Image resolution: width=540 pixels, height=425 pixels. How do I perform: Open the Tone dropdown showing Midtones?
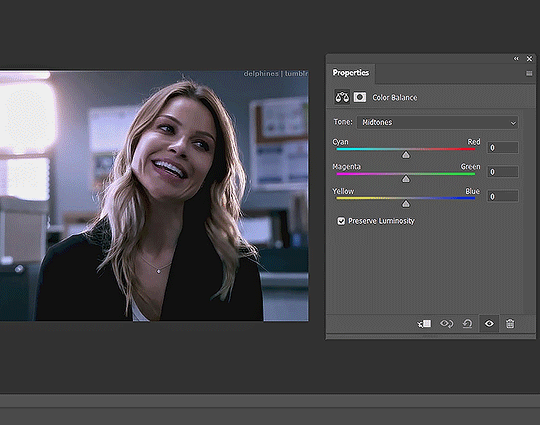click(437, 122)
